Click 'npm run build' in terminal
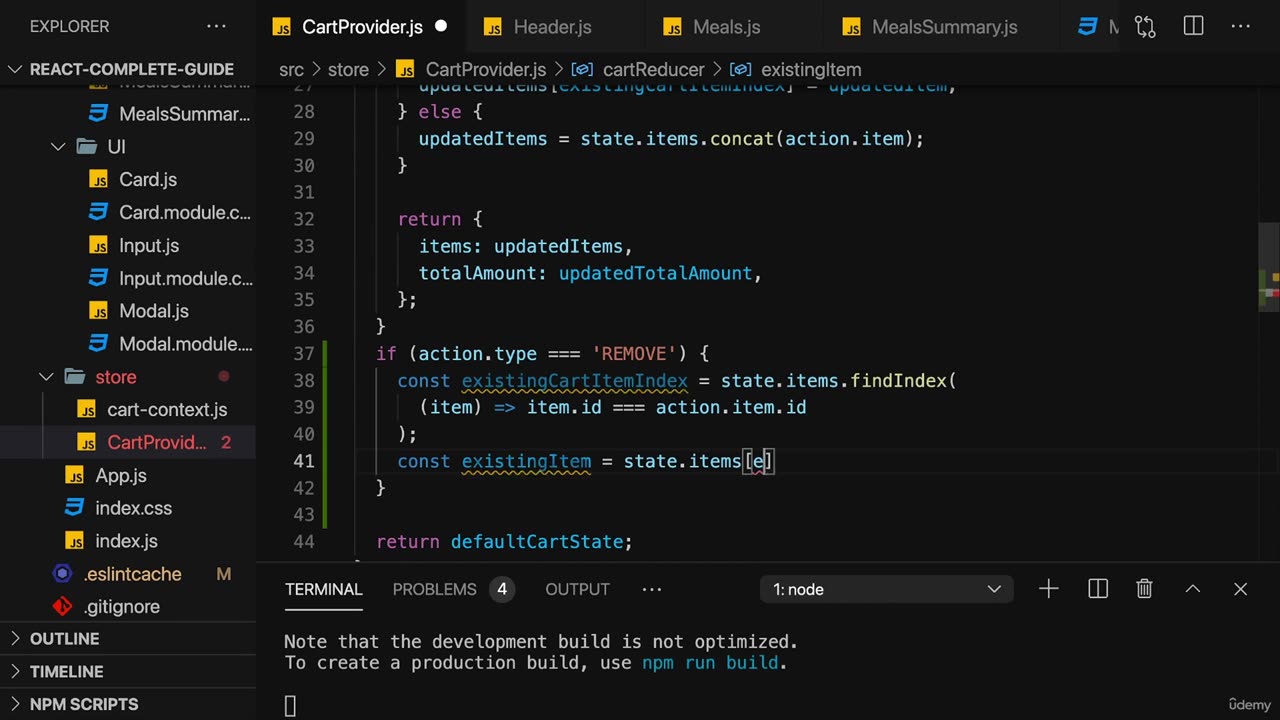The width and height of the screenshot is (1280, 720). [x=710, y=662]
